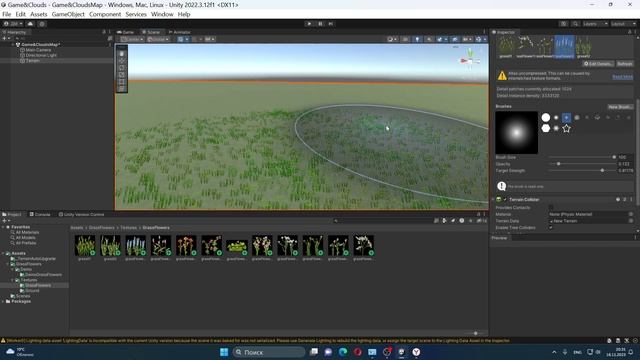The height and width of the screenshot is (360, 640).
Task: Select the Rect tool in scene overlay
Action: click(122, 82)
